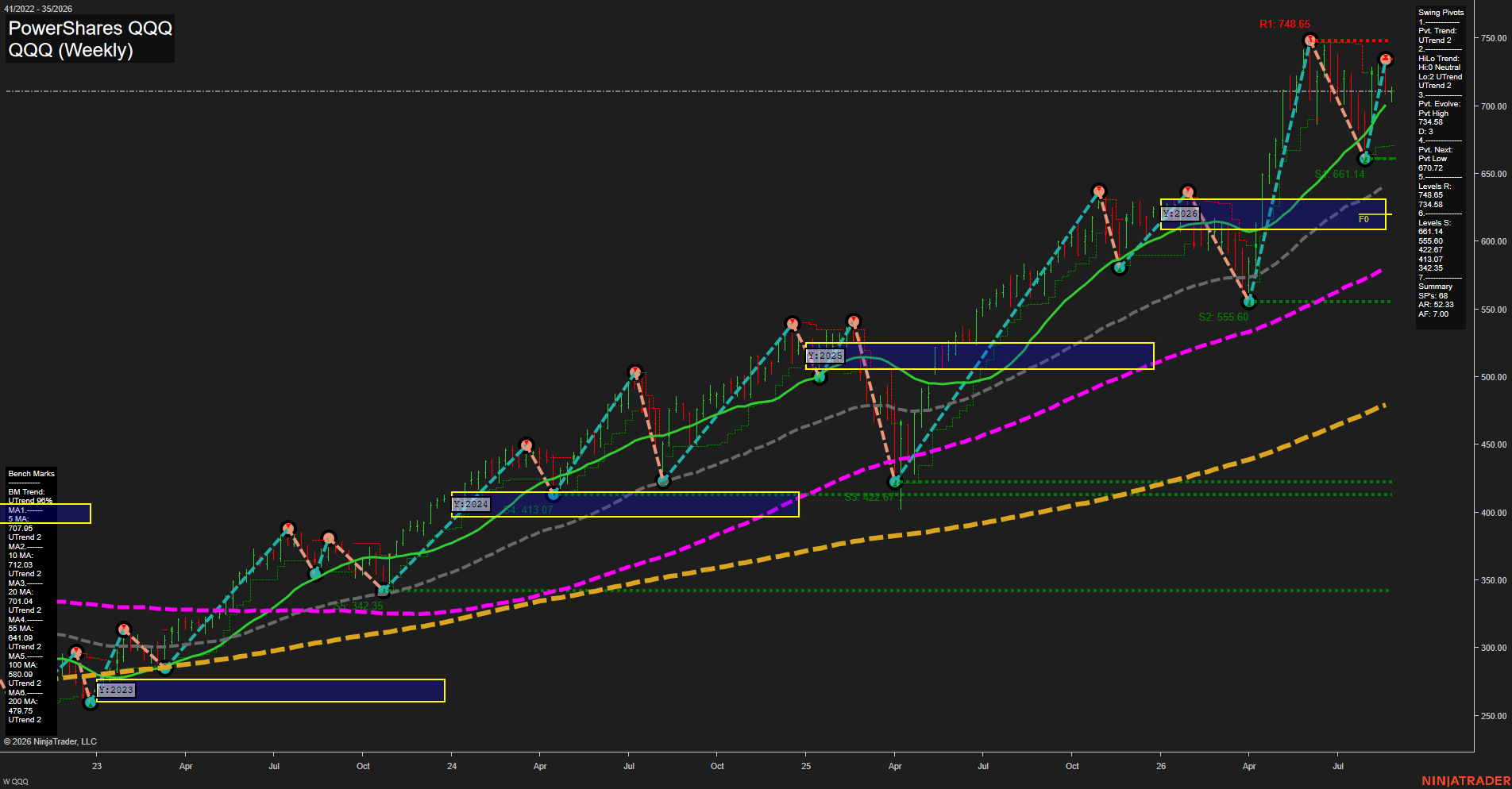Click the 350.00 price axis label
Viewport: 1512px width, 789px height.
tap(1493, 580)
